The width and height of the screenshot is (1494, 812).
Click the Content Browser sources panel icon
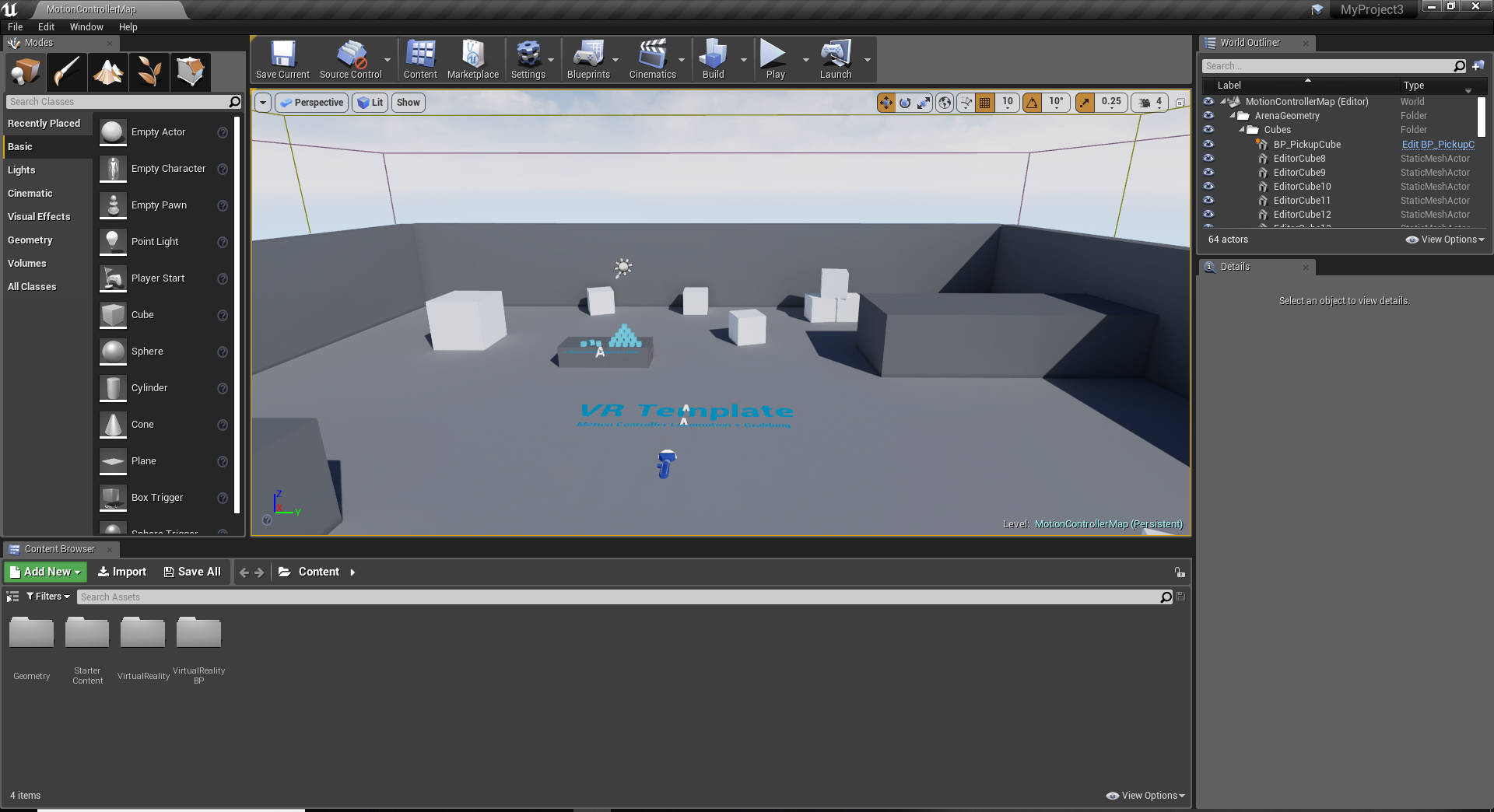pos(12,597)
